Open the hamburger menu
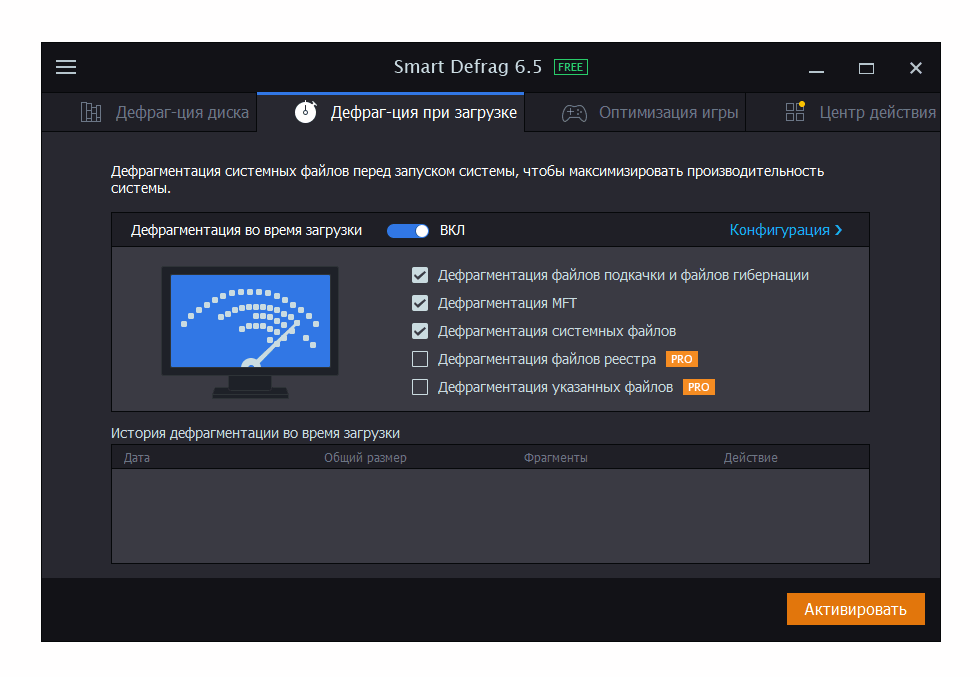The height and width of the screenshot is (677, 980). 66,68
